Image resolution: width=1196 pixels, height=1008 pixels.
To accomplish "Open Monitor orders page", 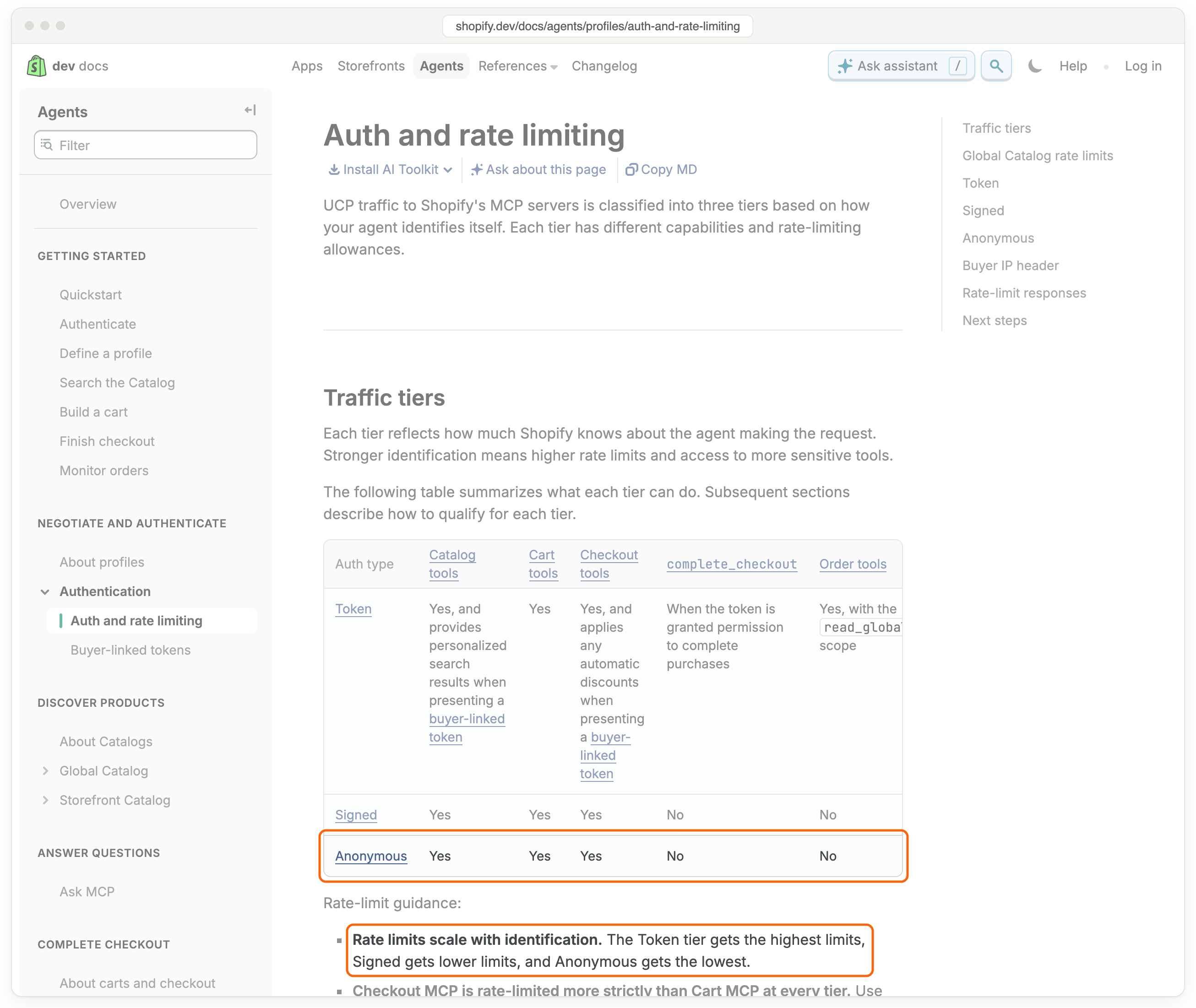I will click(x=104, y=470).
